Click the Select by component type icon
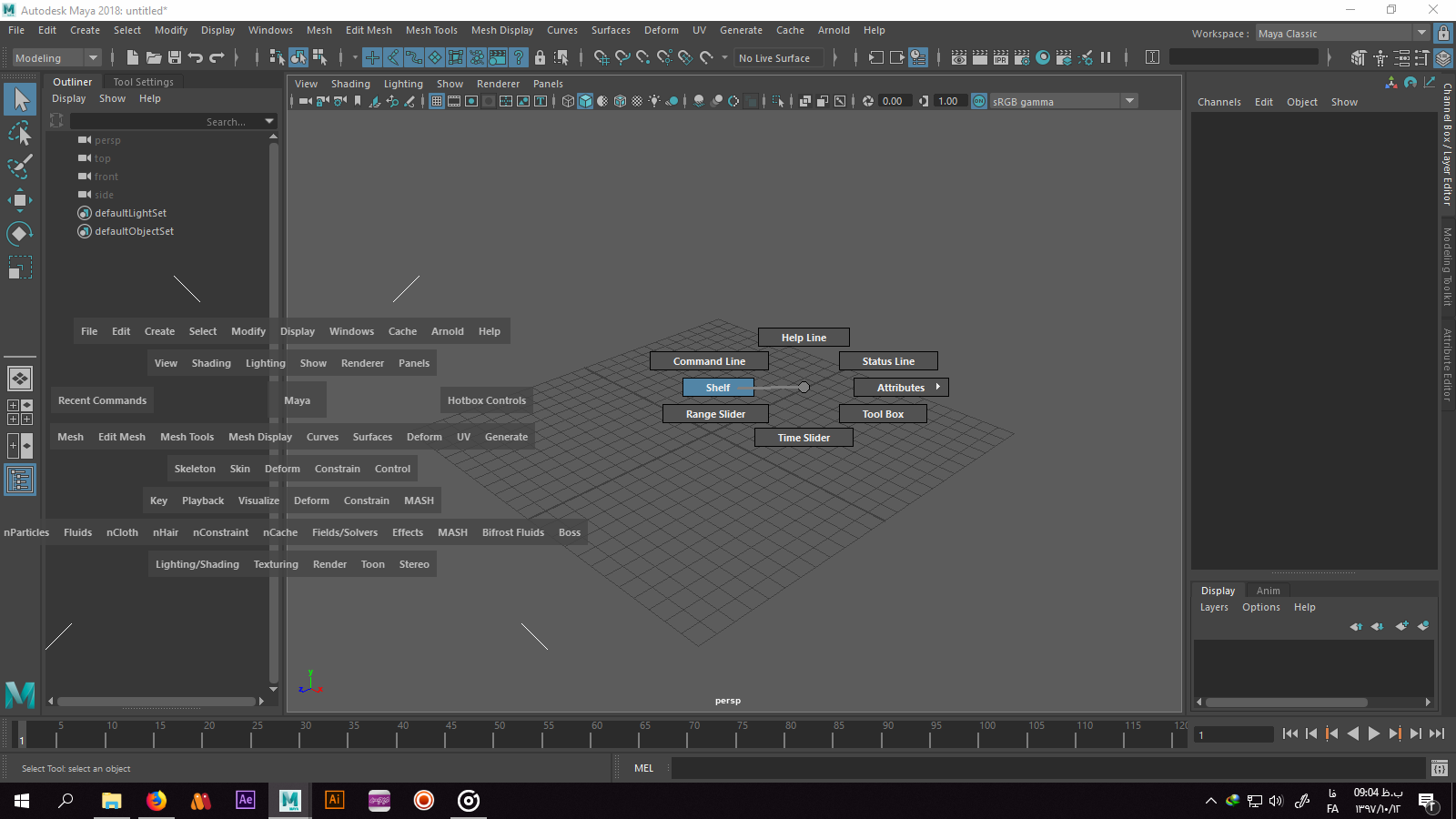 319,57
